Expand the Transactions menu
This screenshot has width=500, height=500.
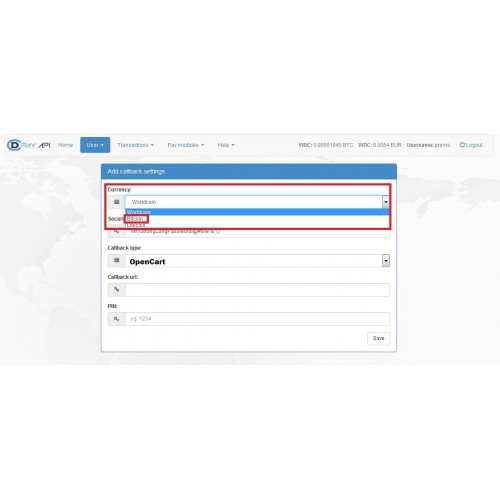(136, 145)
